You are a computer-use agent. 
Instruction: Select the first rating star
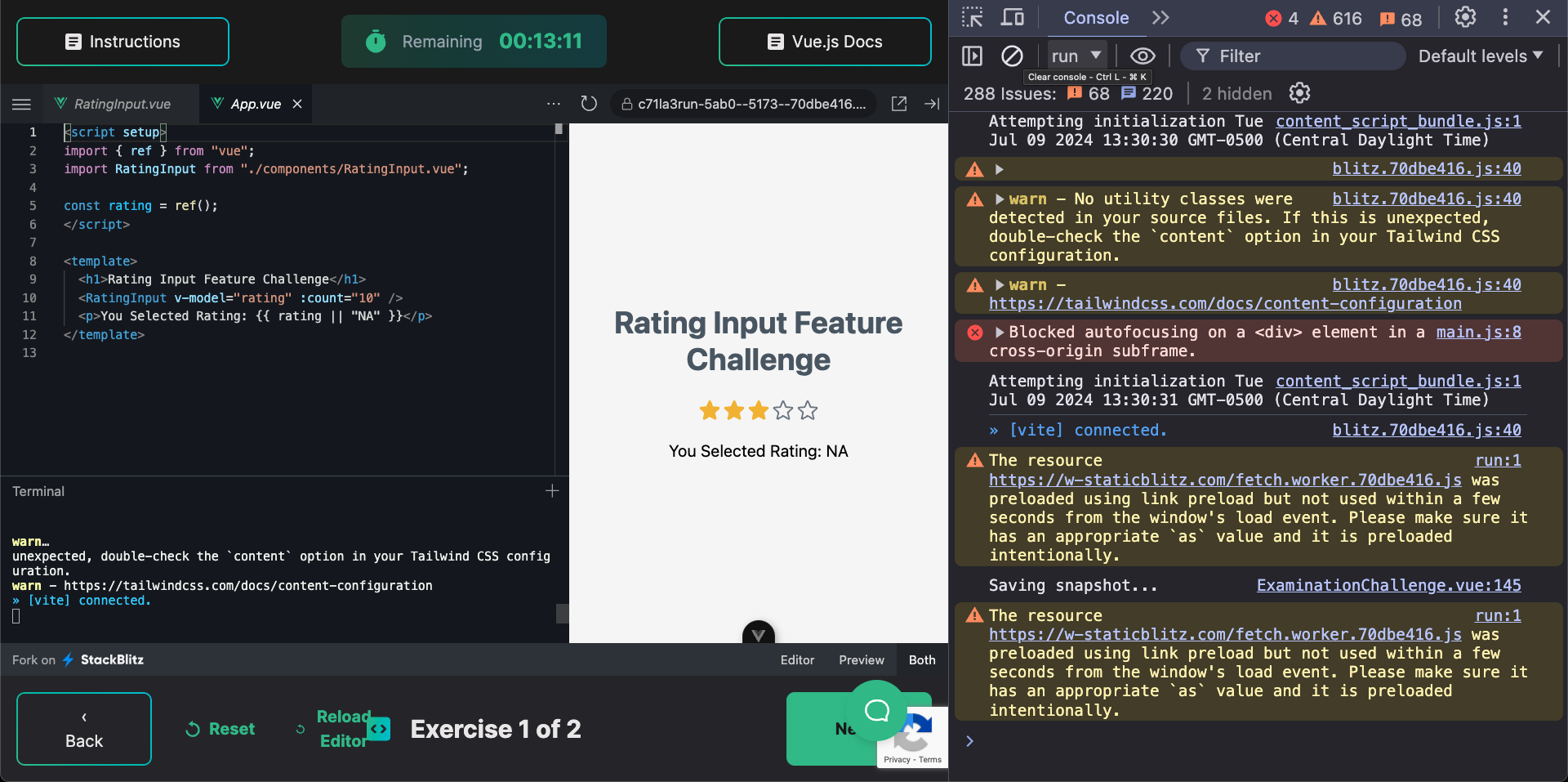click(710, 410)
